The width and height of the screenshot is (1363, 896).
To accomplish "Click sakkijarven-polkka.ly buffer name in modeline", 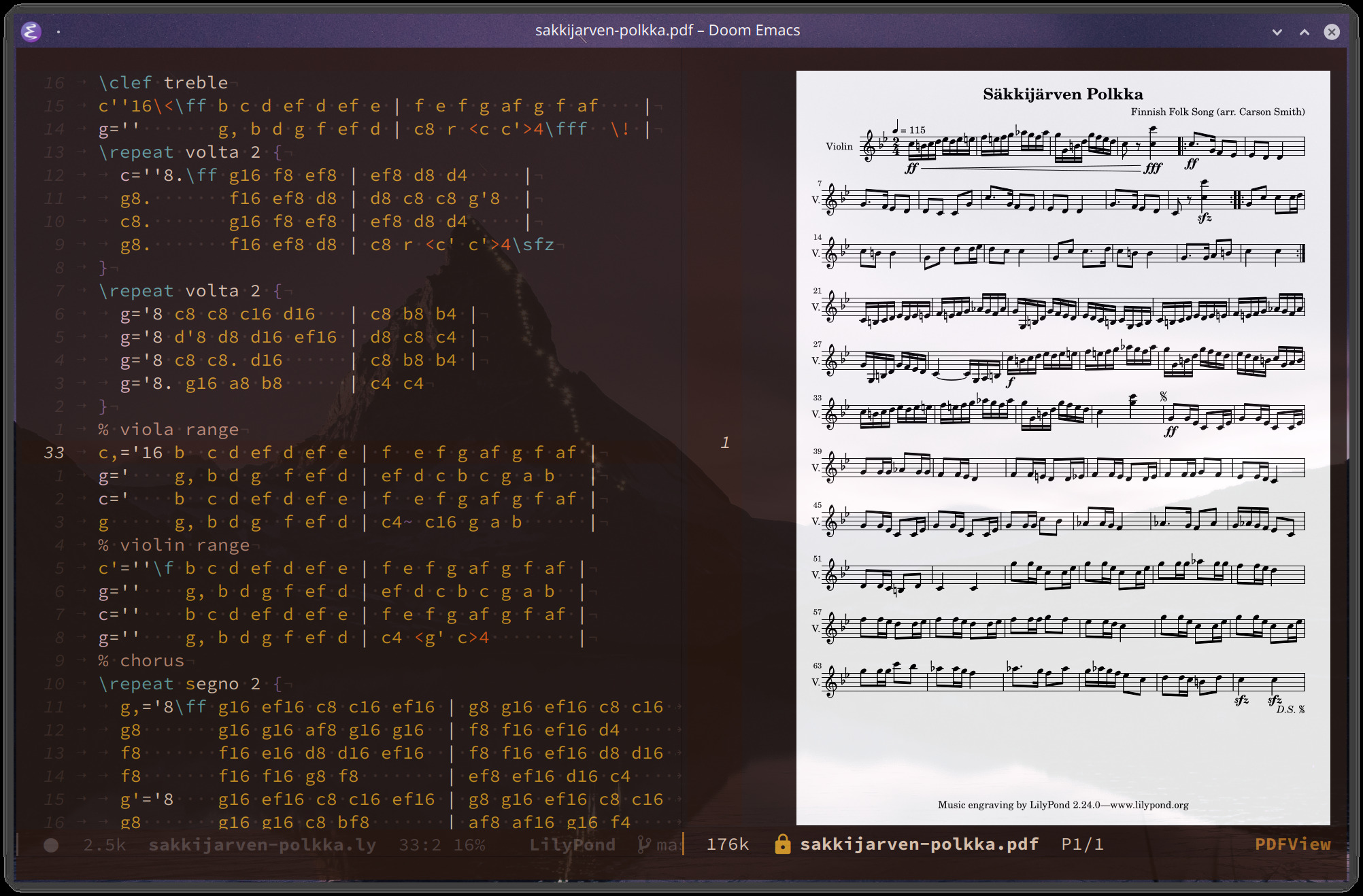I will [x=262, y=845].
